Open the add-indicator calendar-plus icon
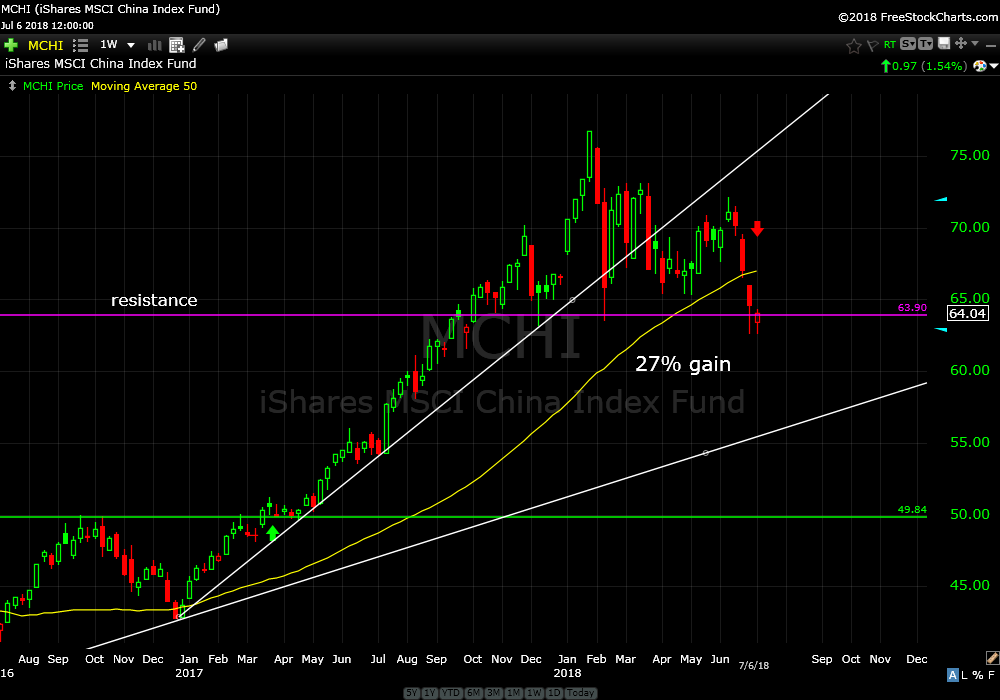Image resolution: width=1000 pixels, height=700 pixels. point(177,45)
